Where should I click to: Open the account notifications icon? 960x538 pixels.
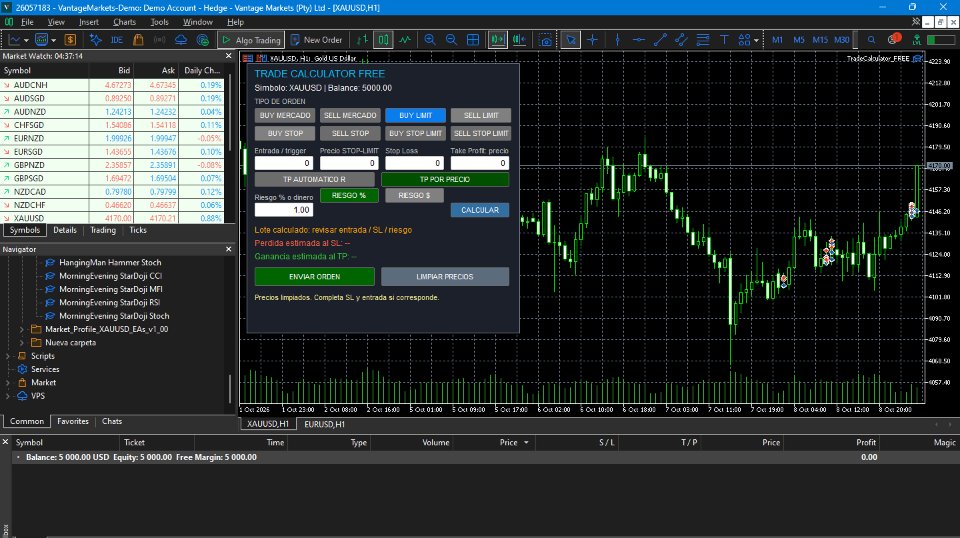click(894, 39)
